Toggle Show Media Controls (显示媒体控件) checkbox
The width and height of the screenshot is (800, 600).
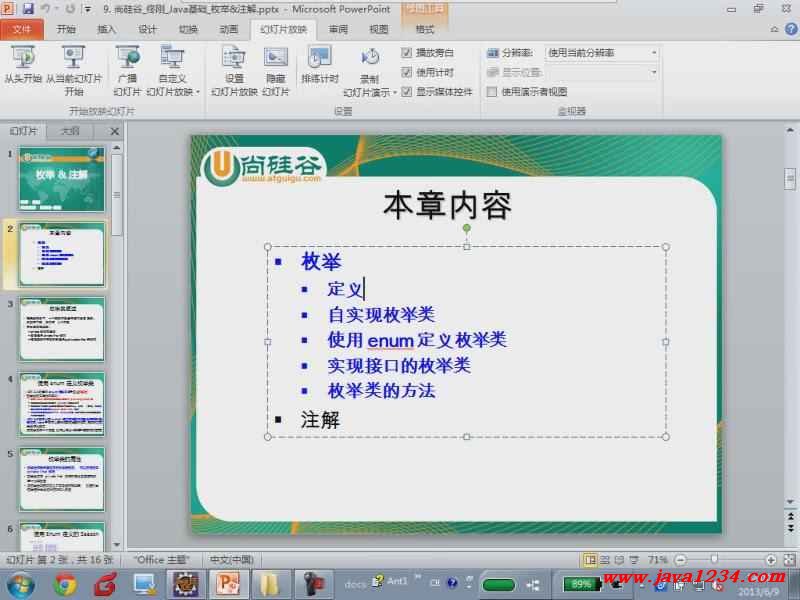[x=407, y=92]
